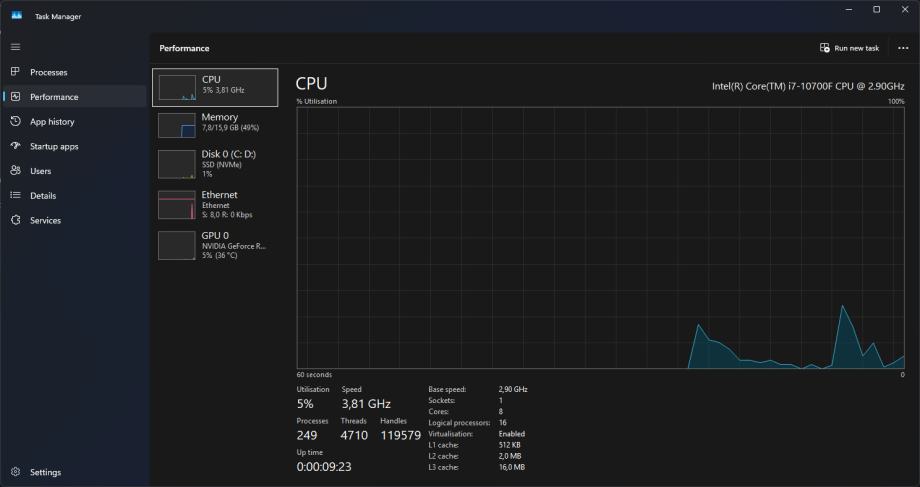Image resolution: width=920 pixels, height=487 pixels.
Task: Click the Task Manager app icon in title bar
Action: [x=16, y=16]
